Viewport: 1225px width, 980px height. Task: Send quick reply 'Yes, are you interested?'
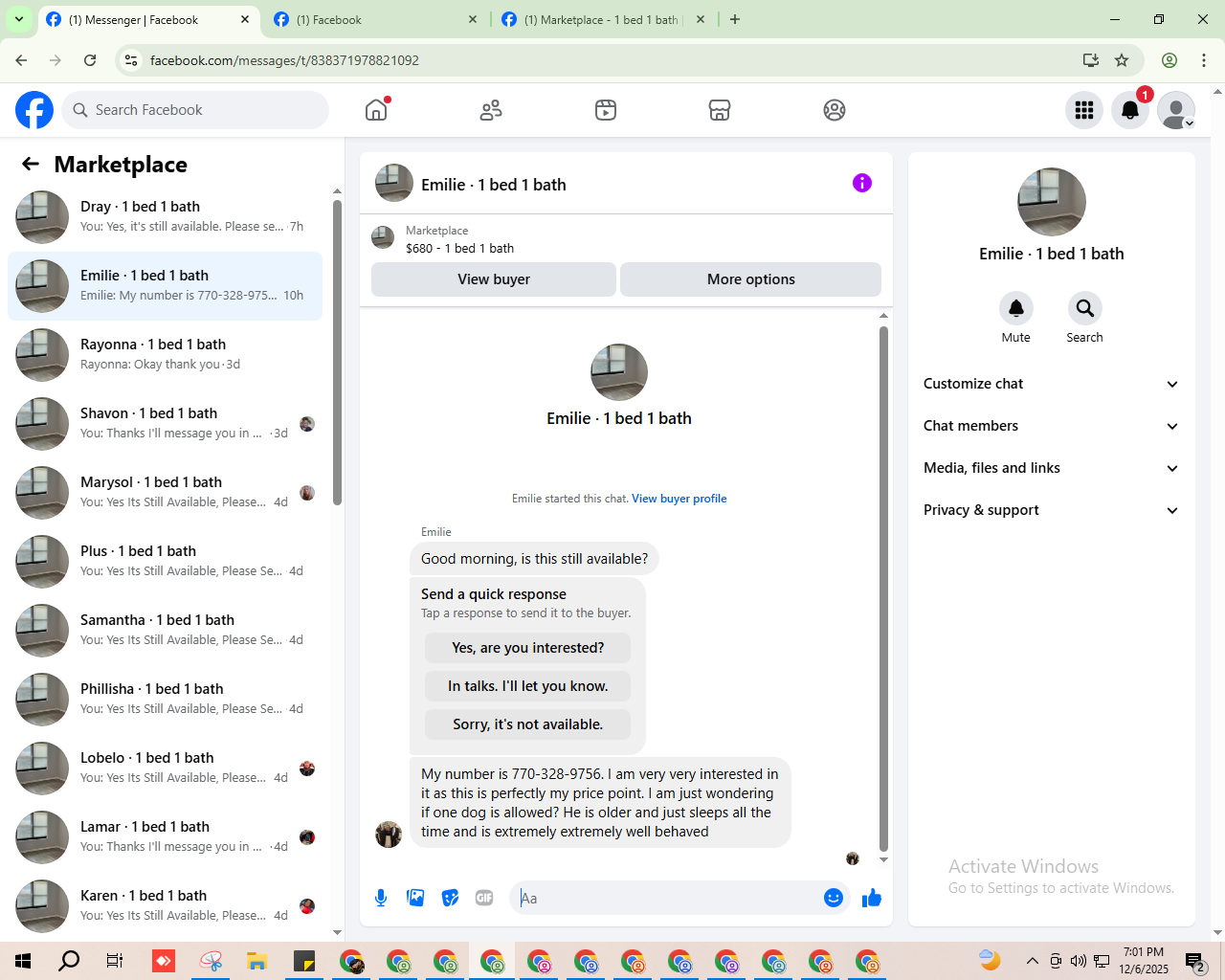tap(528, 648)
